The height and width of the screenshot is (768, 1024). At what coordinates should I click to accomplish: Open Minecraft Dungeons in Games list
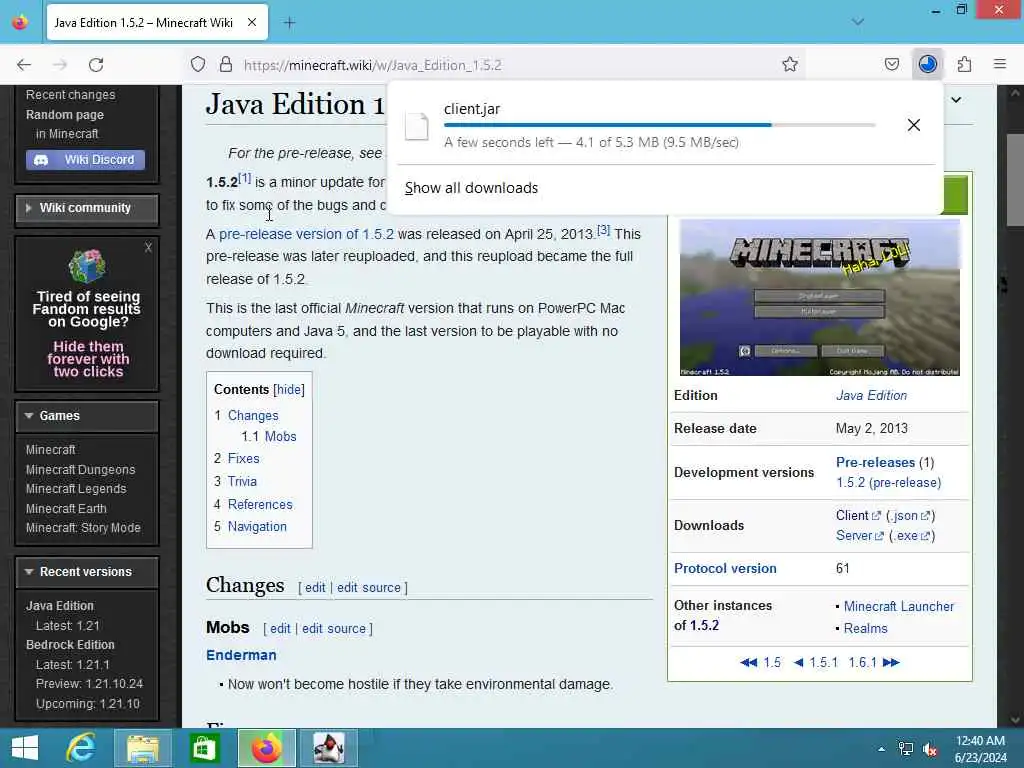[80, 470]
